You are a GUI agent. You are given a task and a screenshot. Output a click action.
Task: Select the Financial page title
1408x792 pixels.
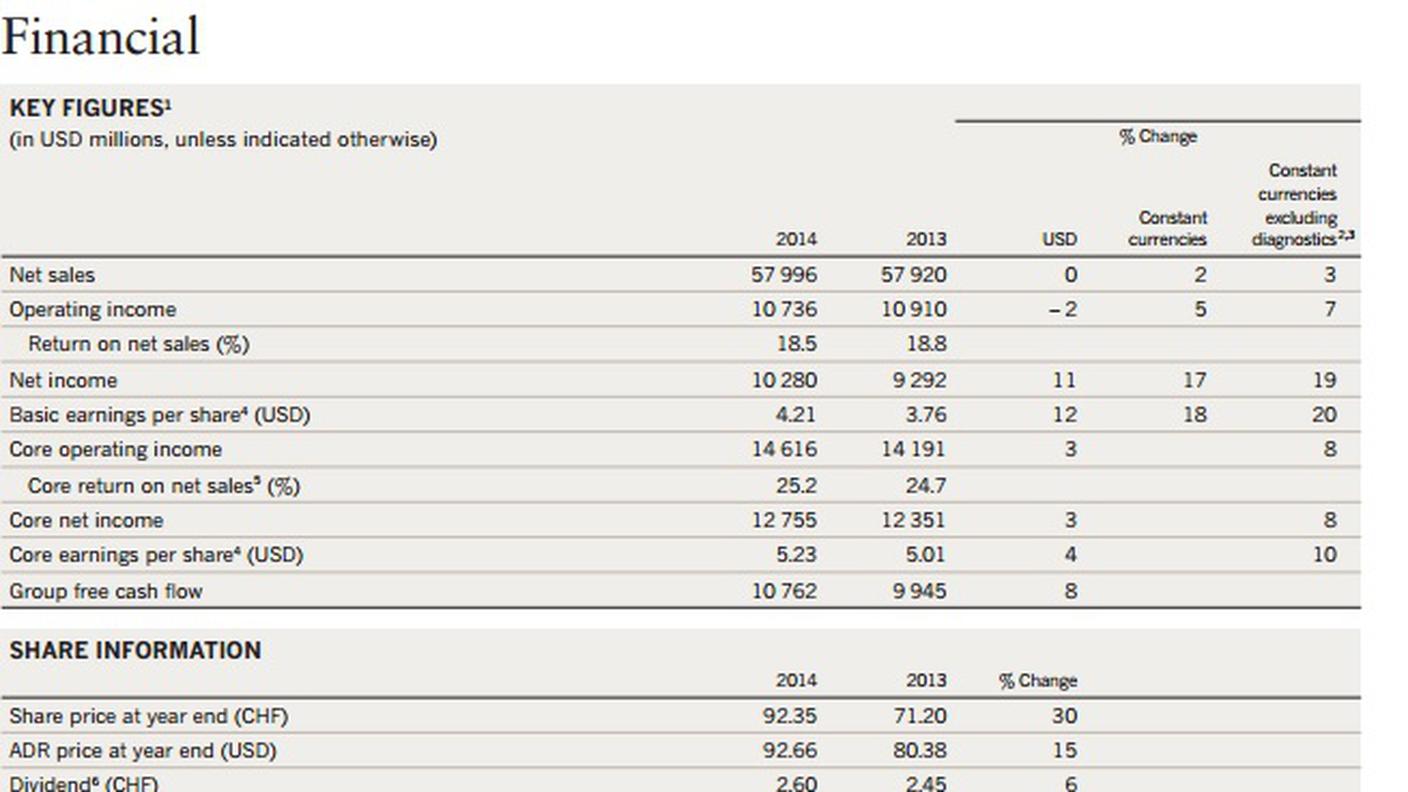tap(100, 36)
